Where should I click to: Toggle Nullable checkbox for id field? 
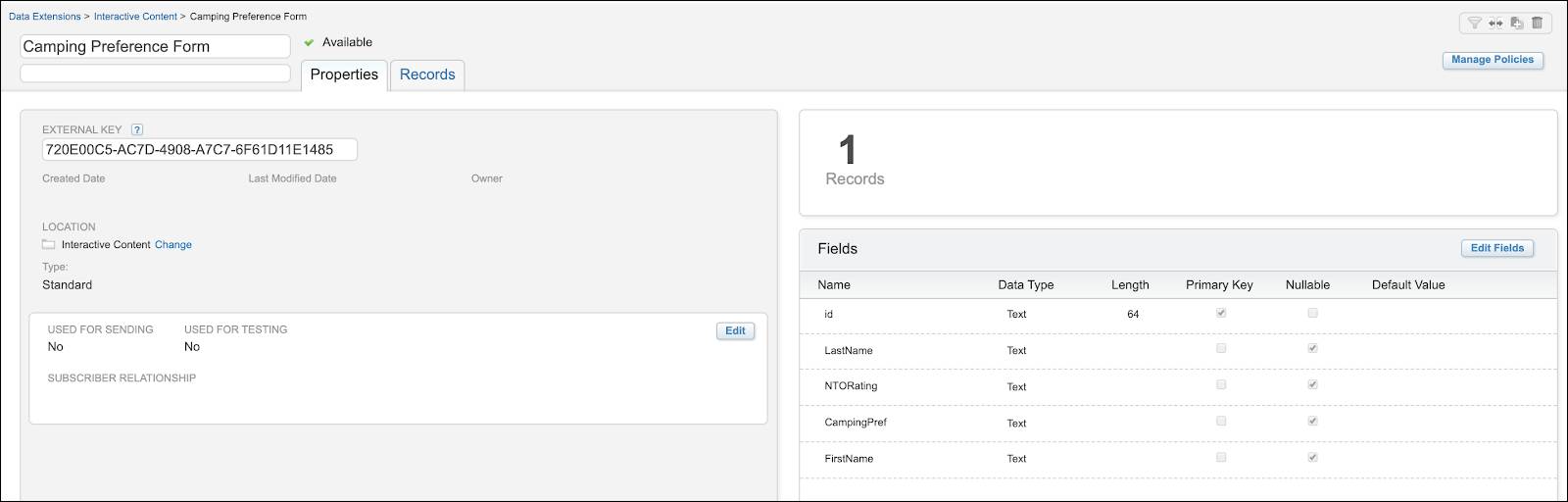(1312, 313)
